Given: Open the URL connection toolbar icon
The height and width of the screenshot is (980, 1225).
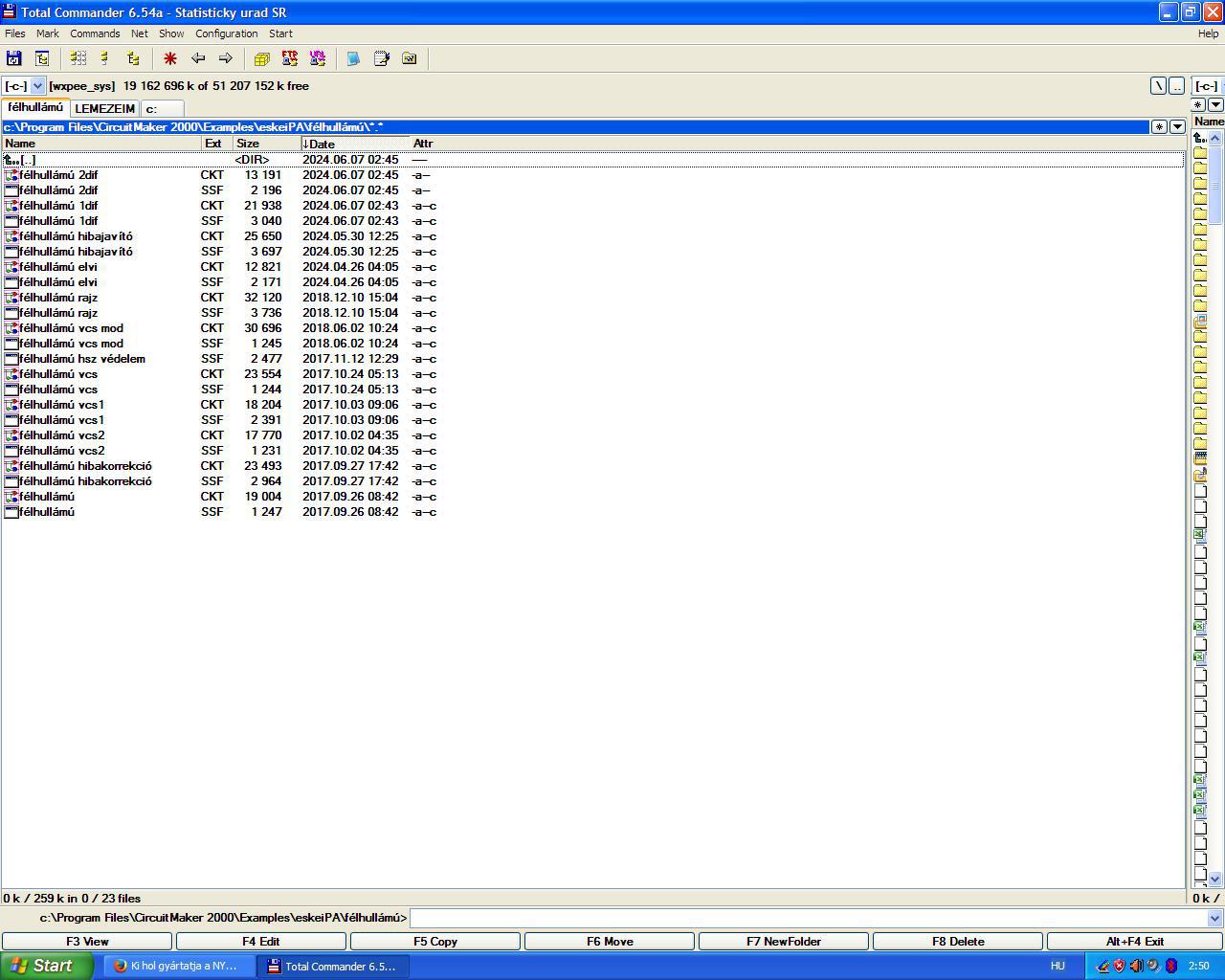Looking at the screenshot, I should [x=318, y=58].
